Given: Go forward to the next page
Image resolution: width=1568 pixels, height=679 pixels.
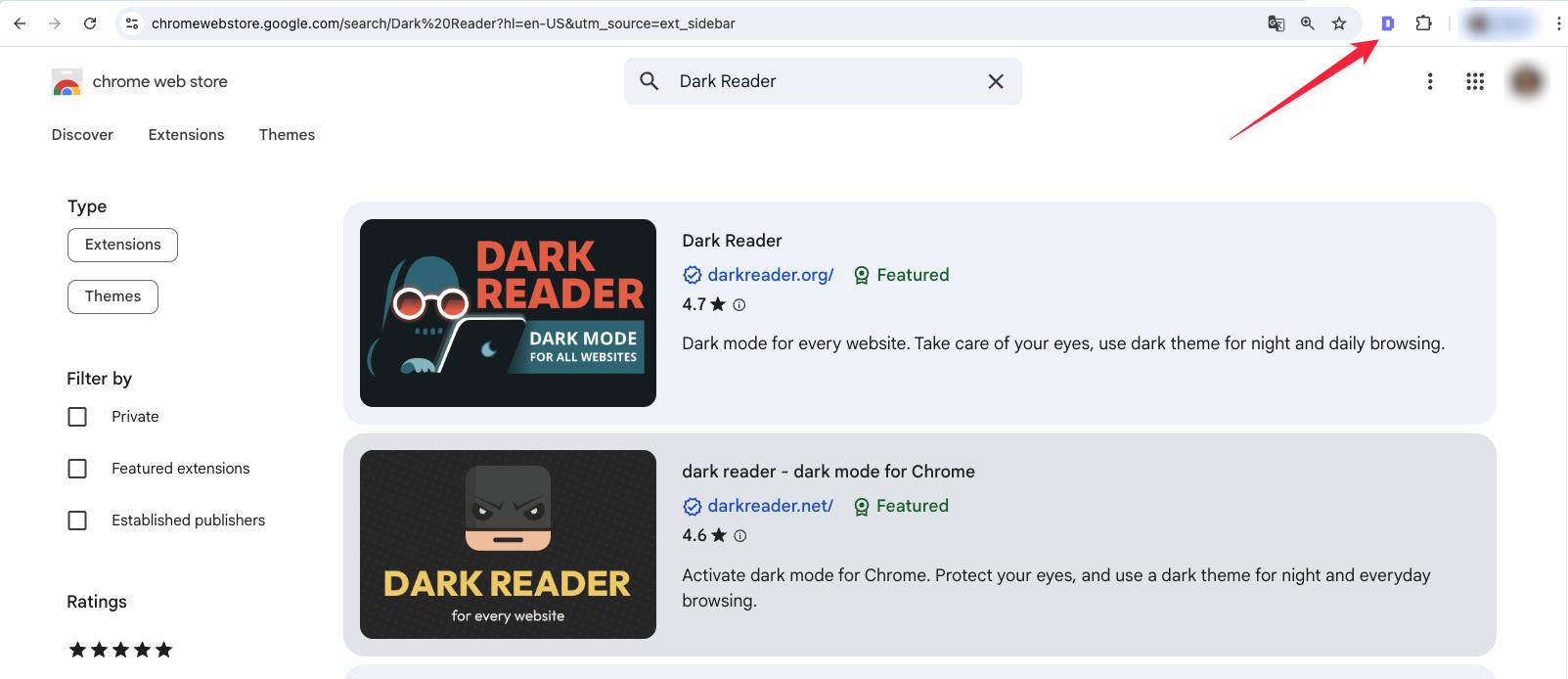Looking at the screenshot, I should 55,23.
